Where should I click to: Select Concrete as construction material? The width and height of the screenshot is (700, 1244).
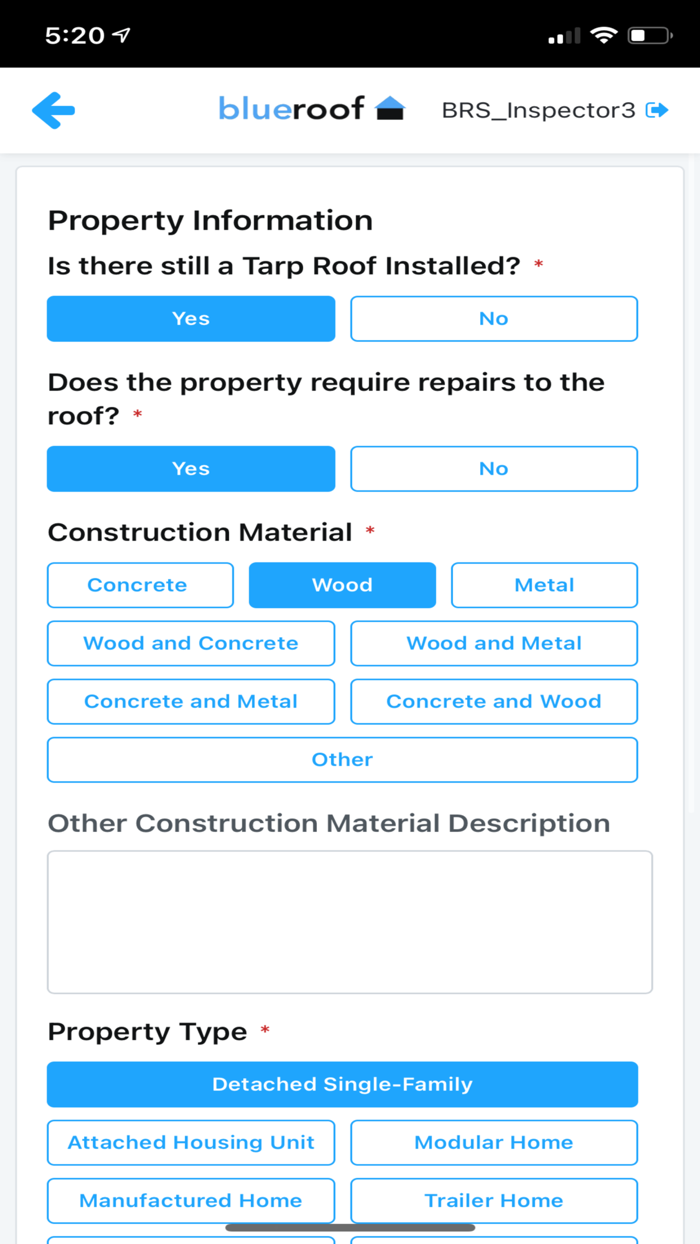[139, 585]
